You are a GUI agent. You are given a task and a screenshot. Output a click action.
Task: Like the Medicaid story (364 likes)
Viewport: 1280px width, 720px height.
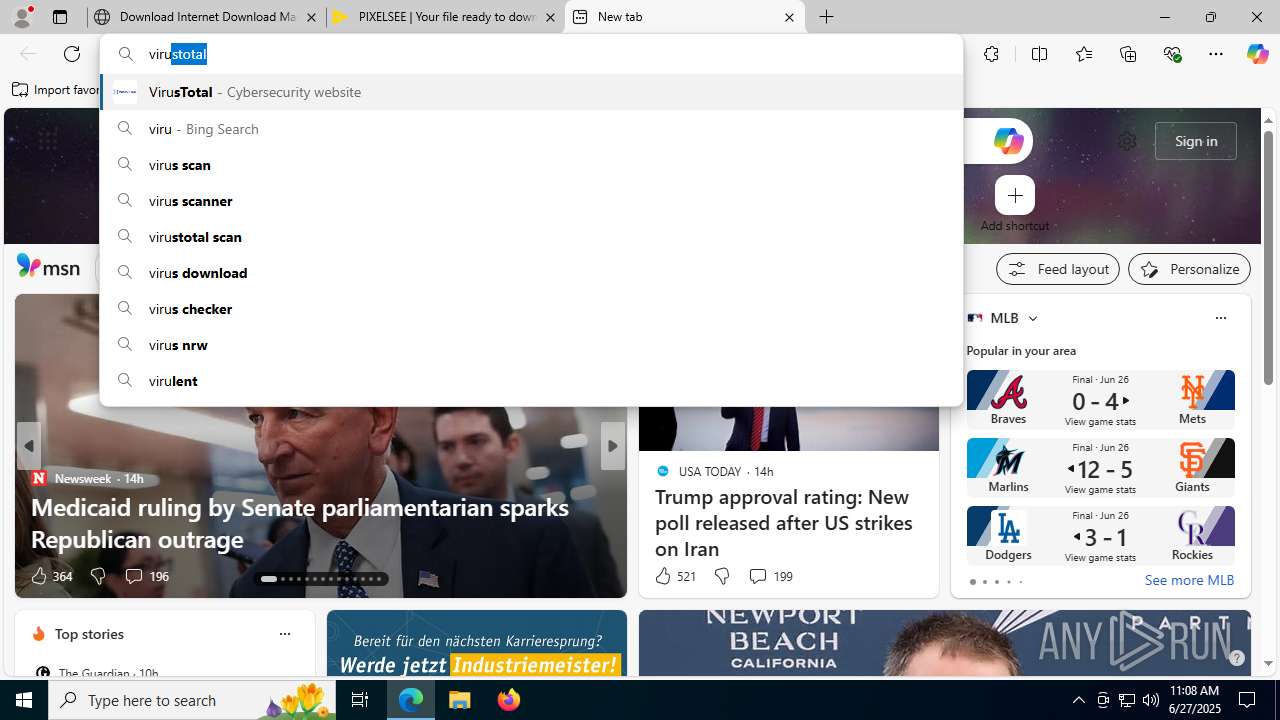pos(51,576)
